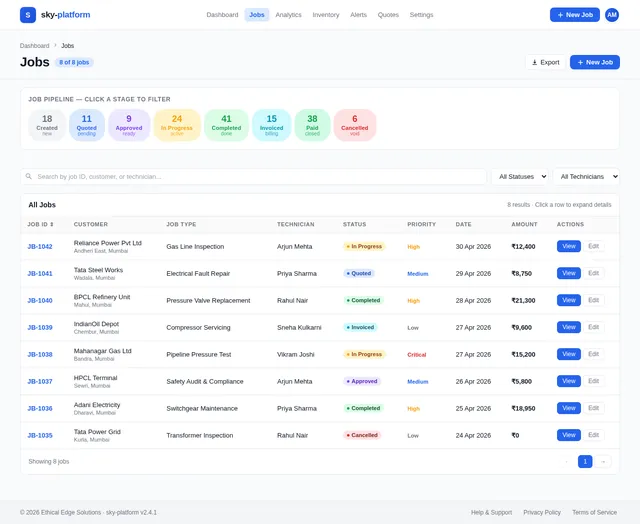Focus the job search input field
This screenshot has width=640, height=524.
point(253,176)
